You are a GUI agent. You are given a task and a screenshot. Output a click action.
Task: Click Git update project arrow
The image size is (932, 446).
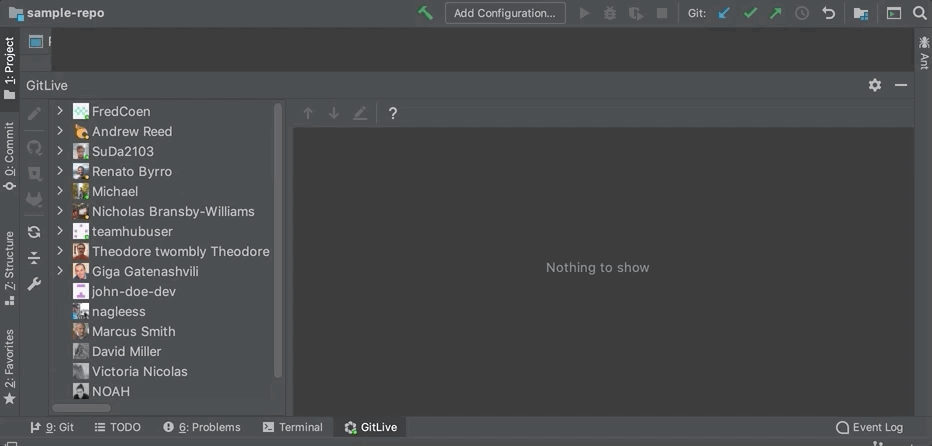point(724,13)
